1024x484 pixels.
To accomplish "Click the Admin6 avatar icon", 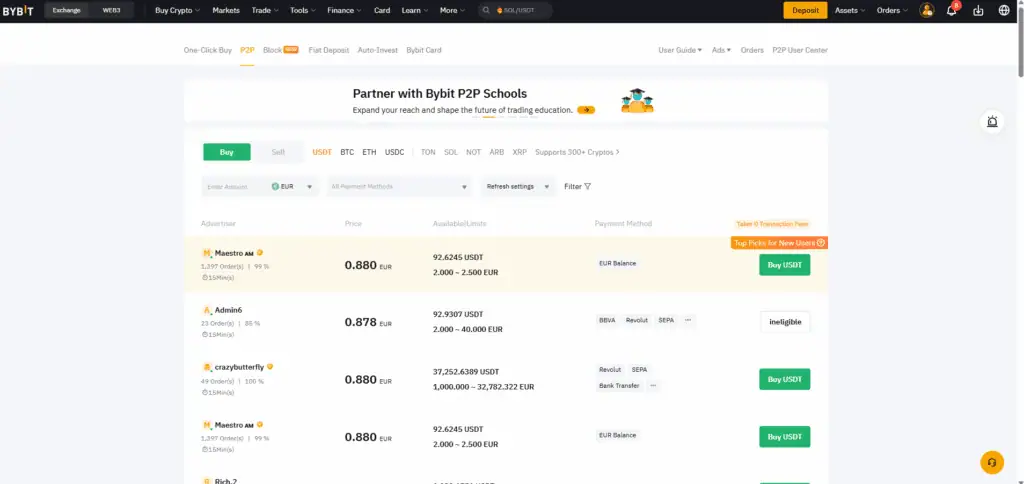I will tap(207, 310).
